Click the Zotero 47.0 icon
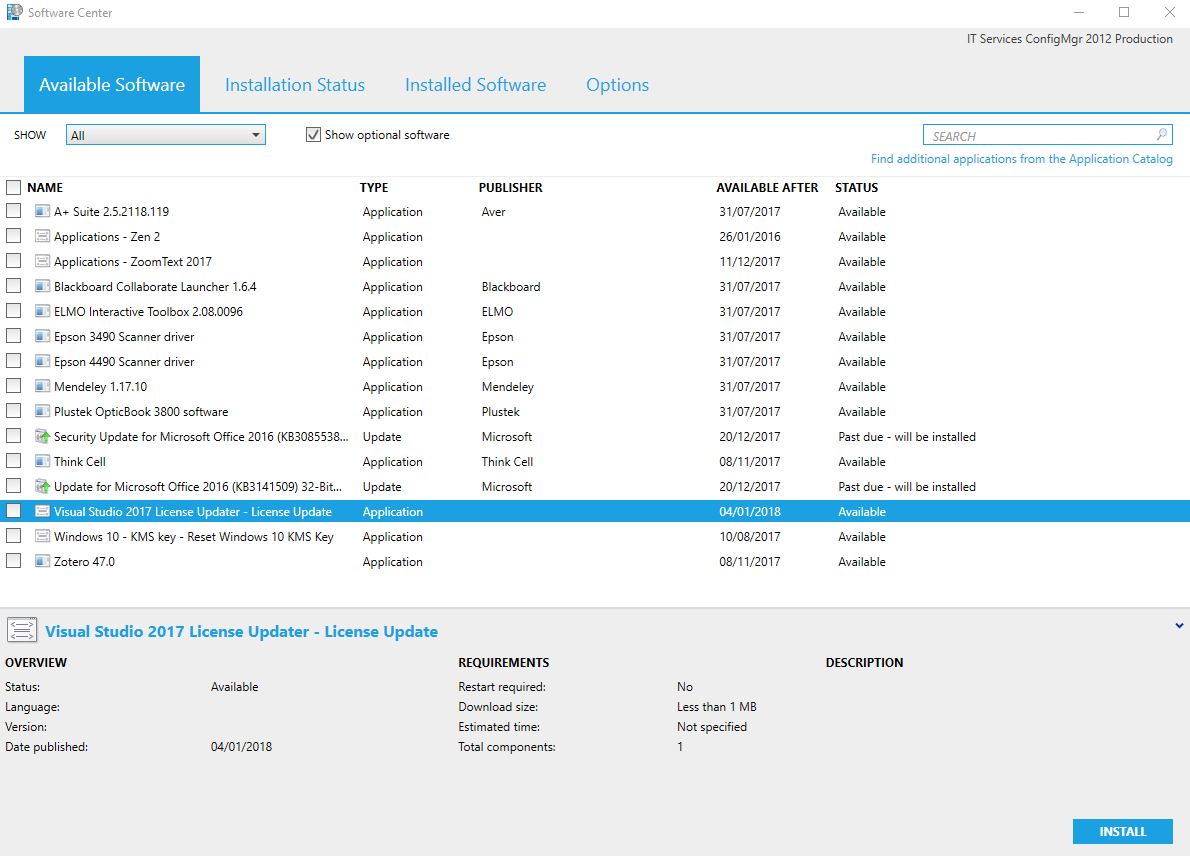 point(42,562)
